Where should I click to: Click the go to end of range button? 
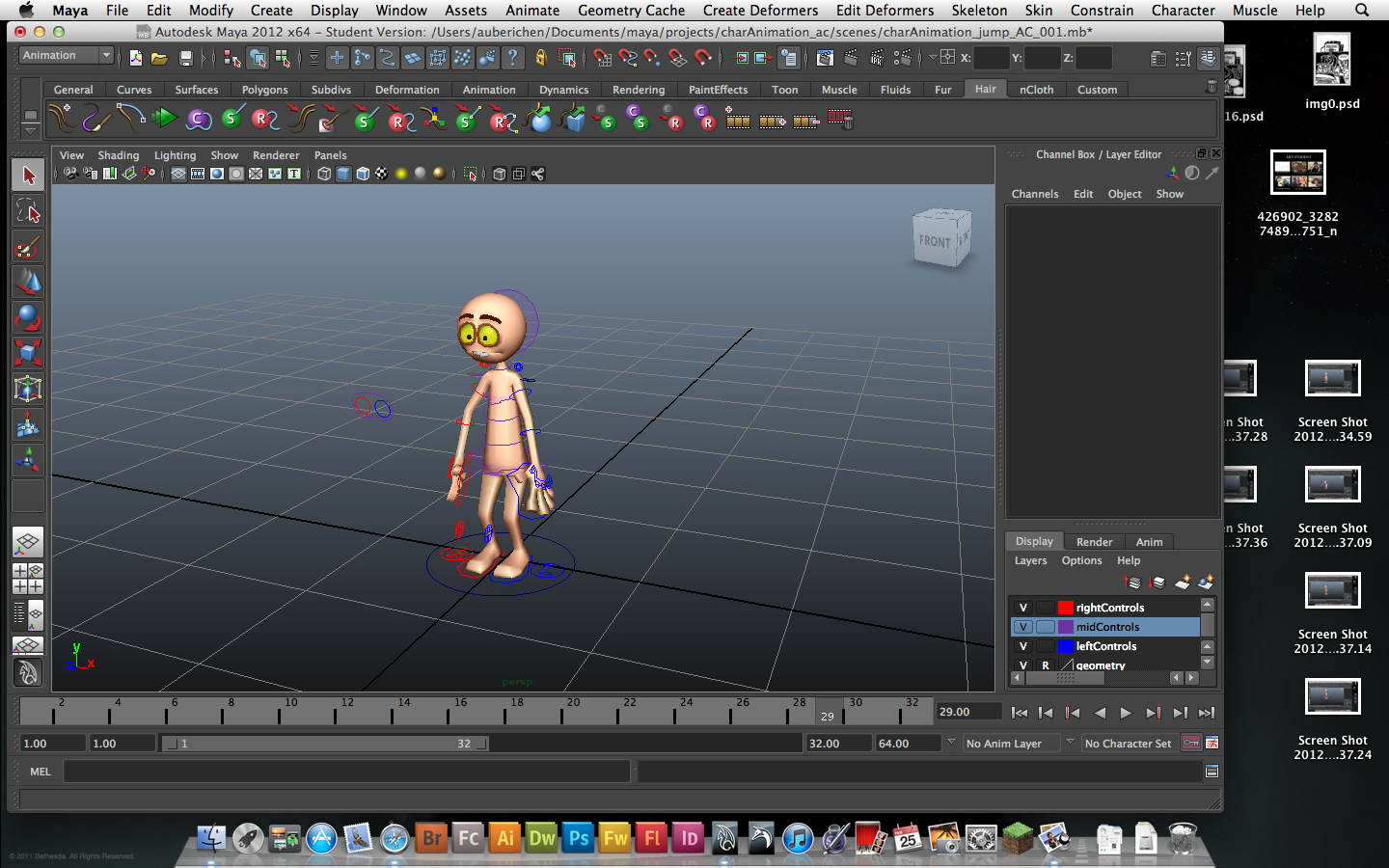[1207, 713]
